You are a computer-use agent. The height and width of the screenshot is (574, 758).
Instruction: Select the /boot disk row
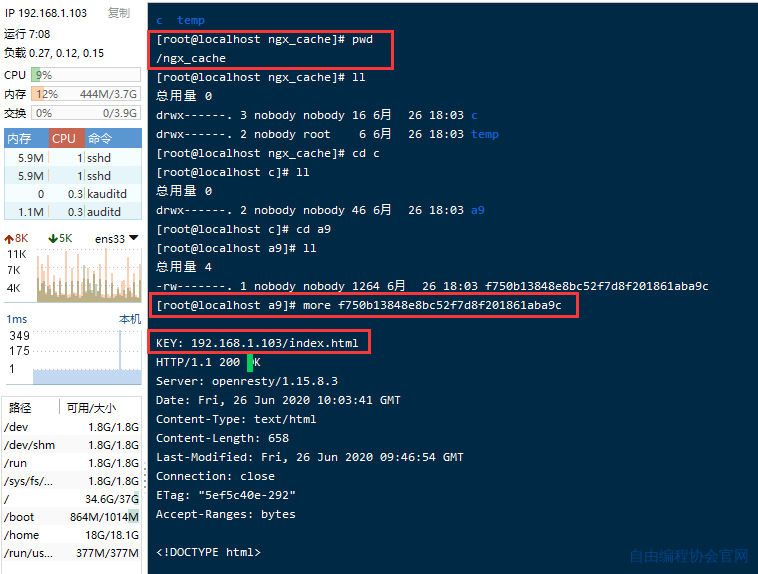click(x=72, y=517)
